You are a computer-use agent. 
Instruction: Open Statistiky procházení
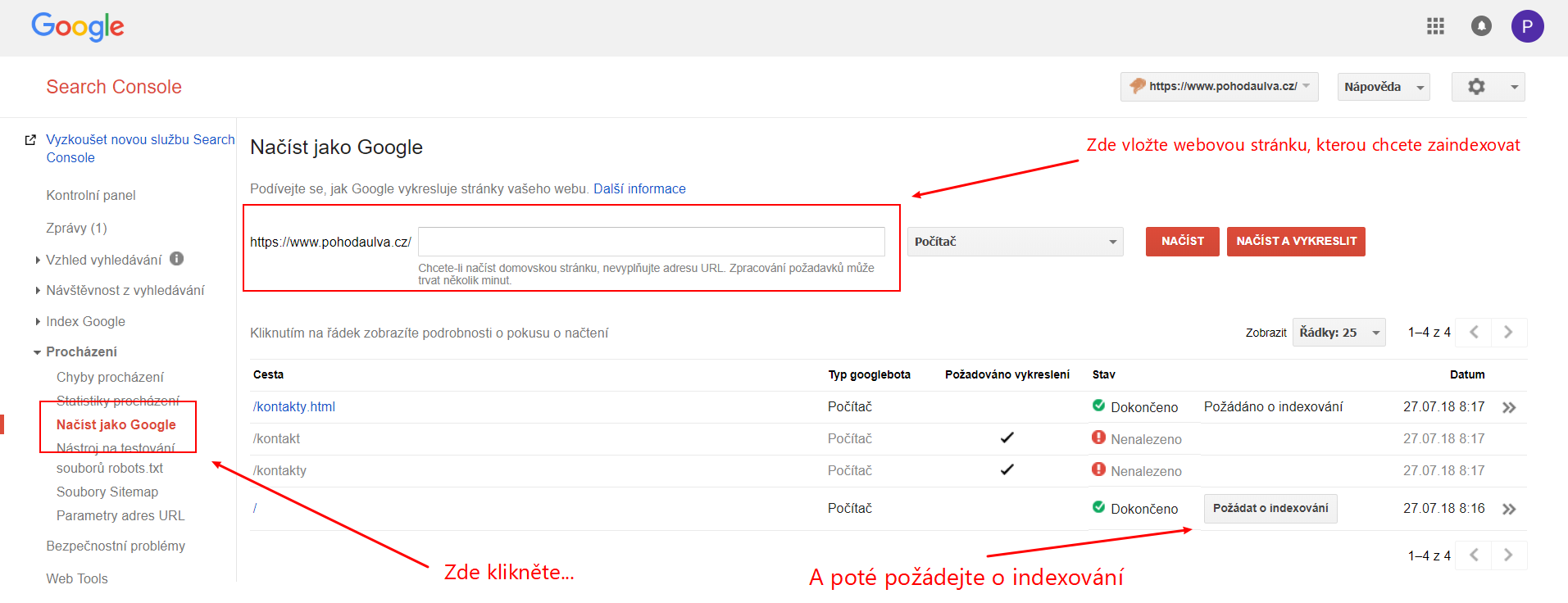pos(118,401)
